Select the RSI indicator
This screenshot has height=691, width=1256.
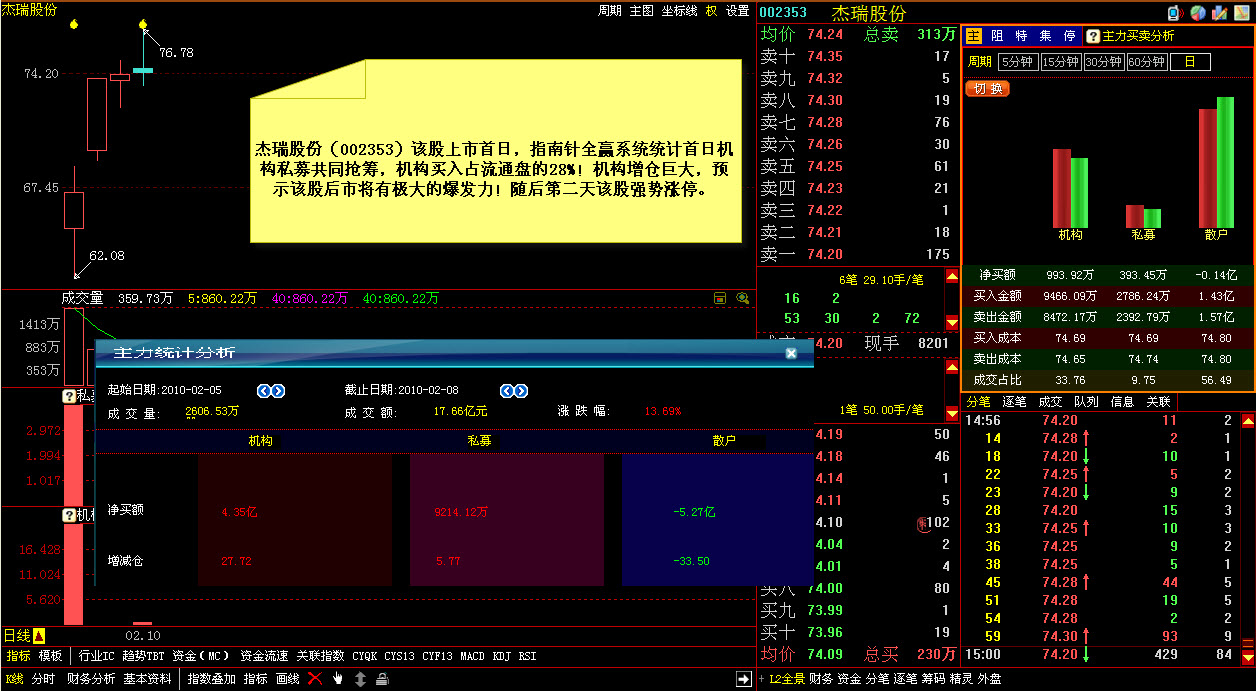tap(527, 657)
